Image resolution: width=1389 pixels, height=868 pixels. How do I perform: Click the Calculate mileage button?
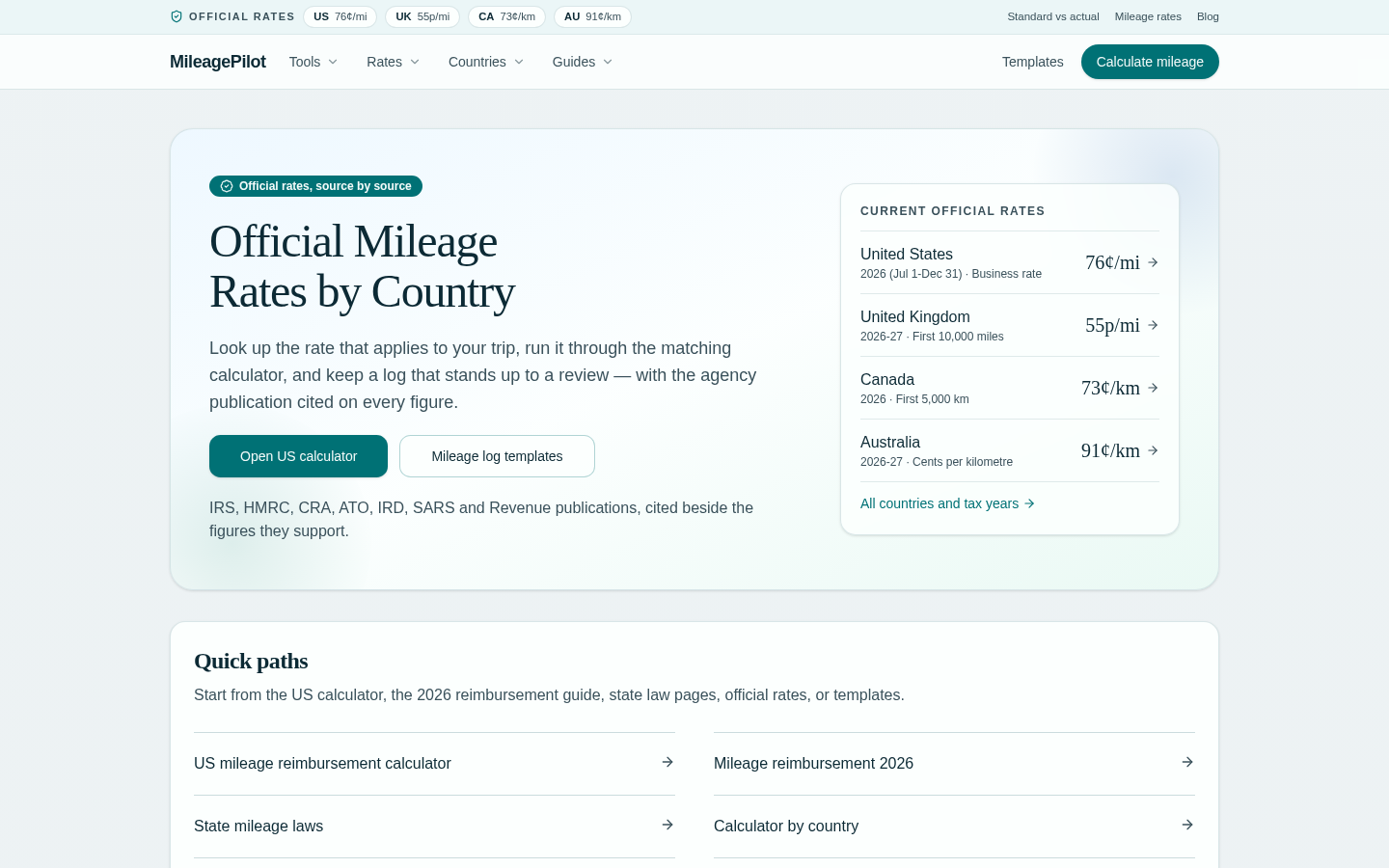click(x=1150, y=62)
